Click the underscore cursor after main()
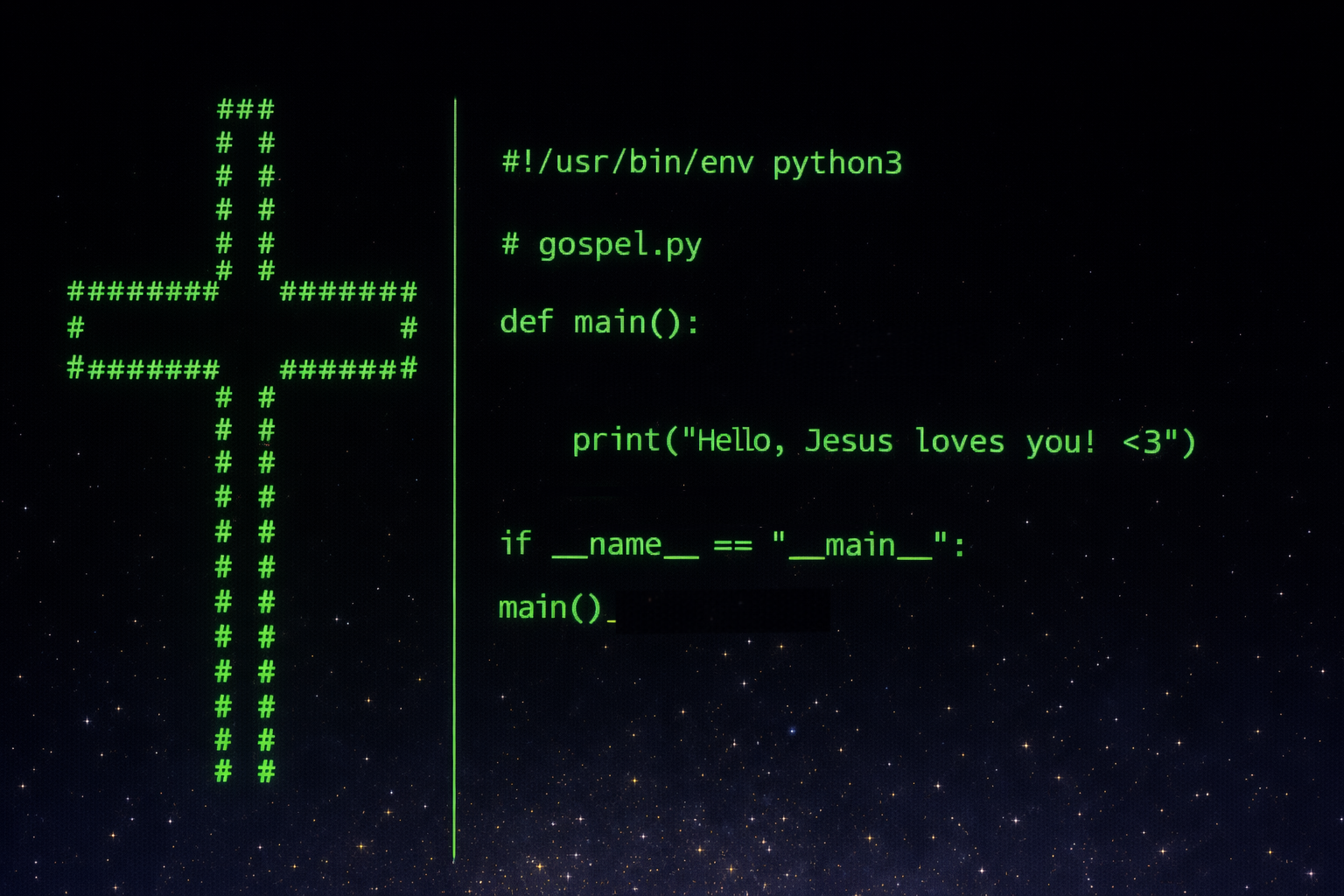1344x896 pixels. tap(611, 619)
